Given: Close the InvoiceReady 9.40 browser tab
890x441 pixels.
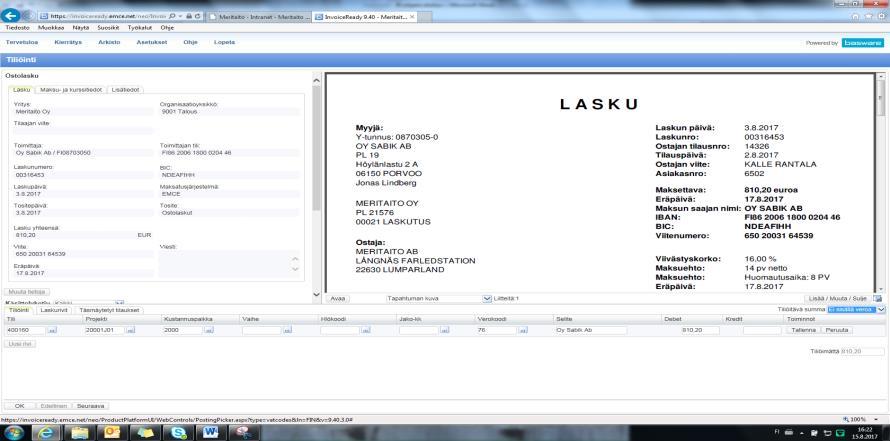Looking at the screenshot, I should point(412,16).
